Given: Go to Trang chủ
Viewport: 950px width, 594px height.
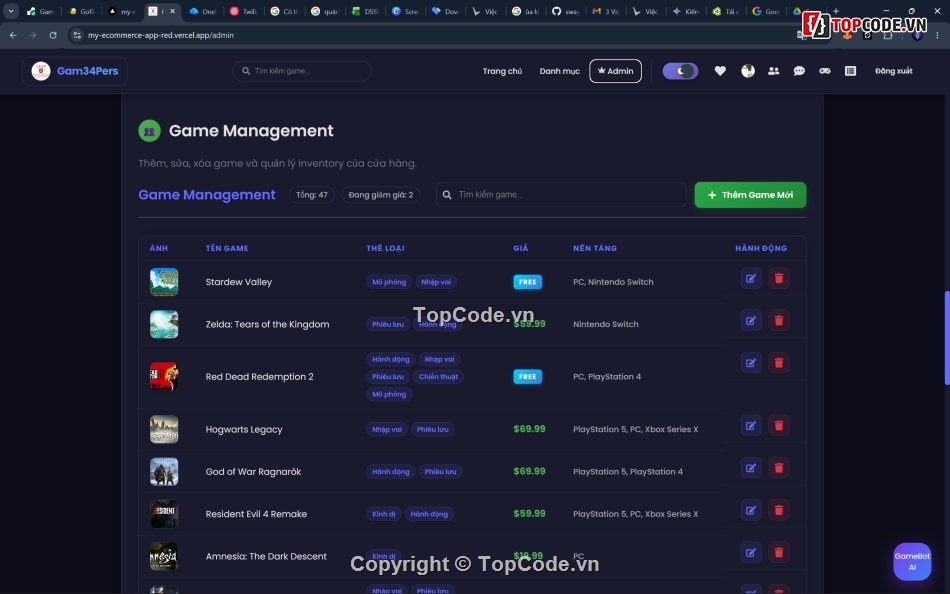Looking at the screenshot, I should click(x=502, y=71).
